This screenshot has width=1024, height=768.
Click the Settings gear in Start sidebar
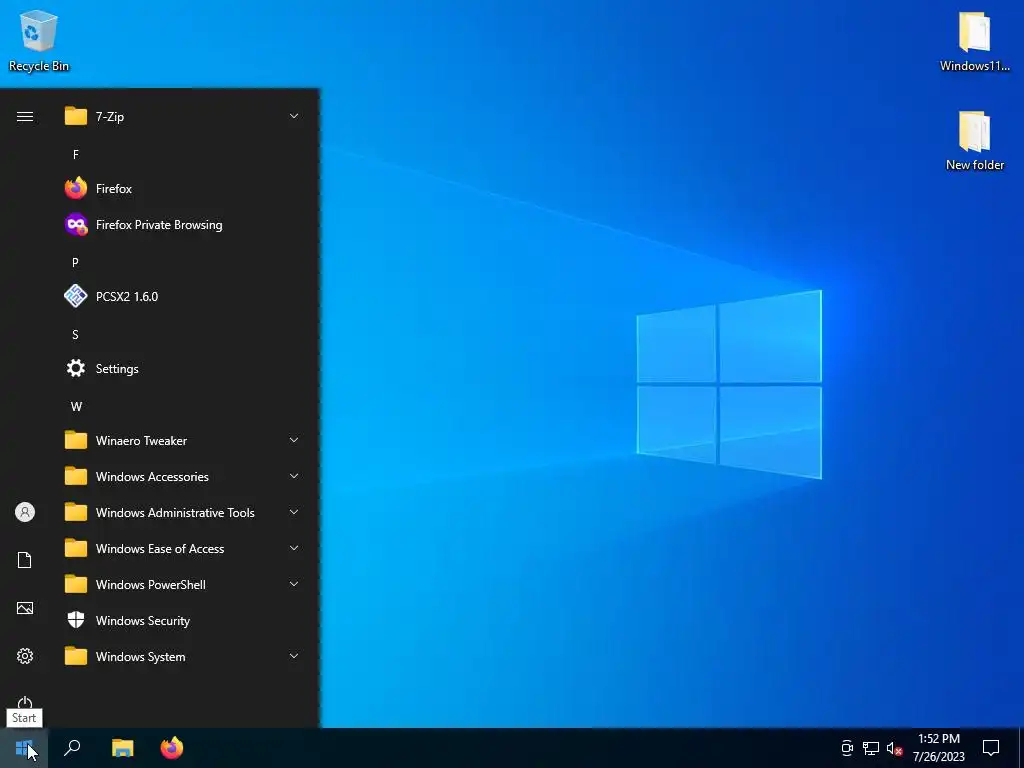point(25,656)
